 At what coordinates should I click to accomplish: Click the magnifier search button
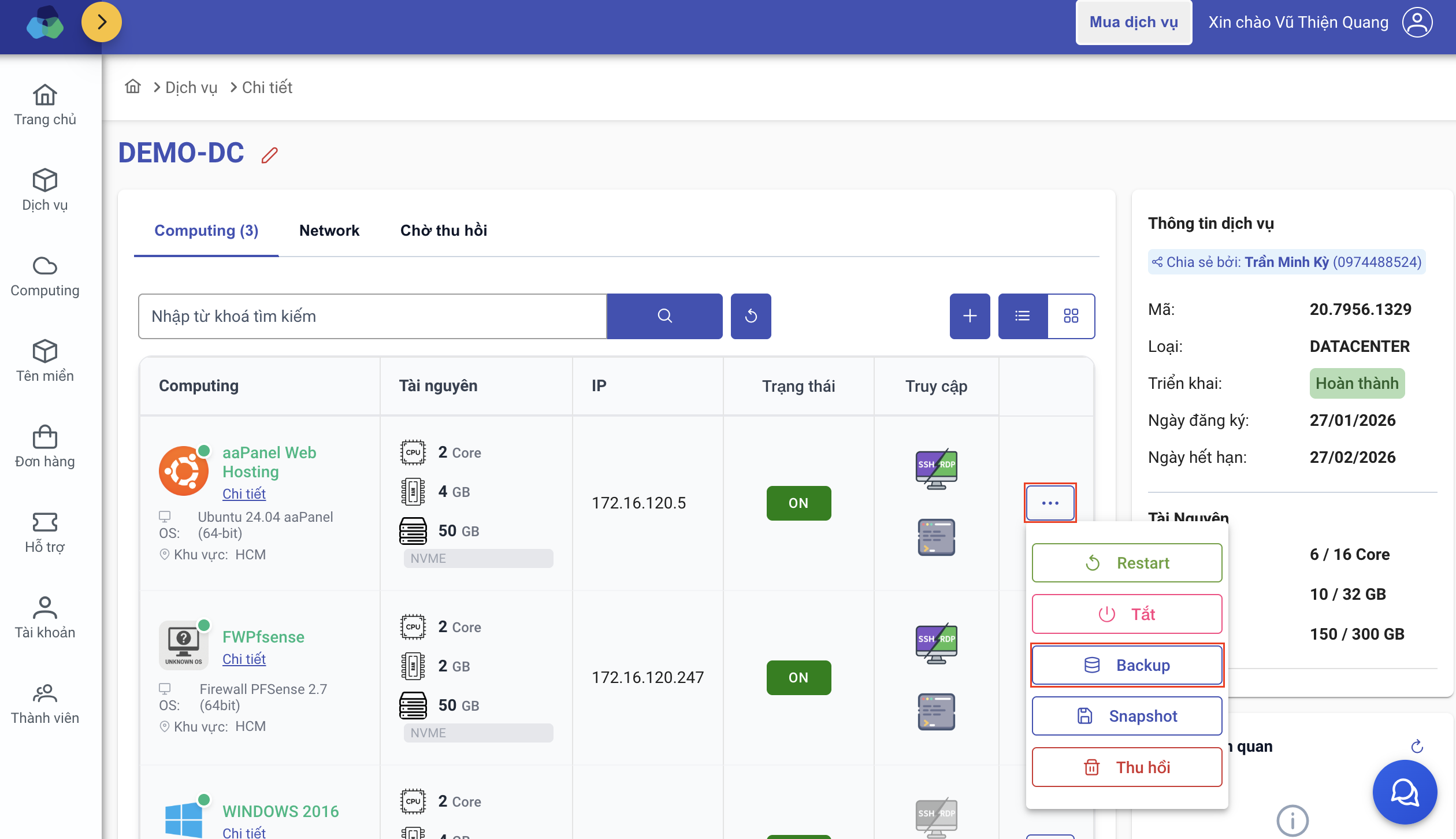pyautogui.click(x=664, y=315)
